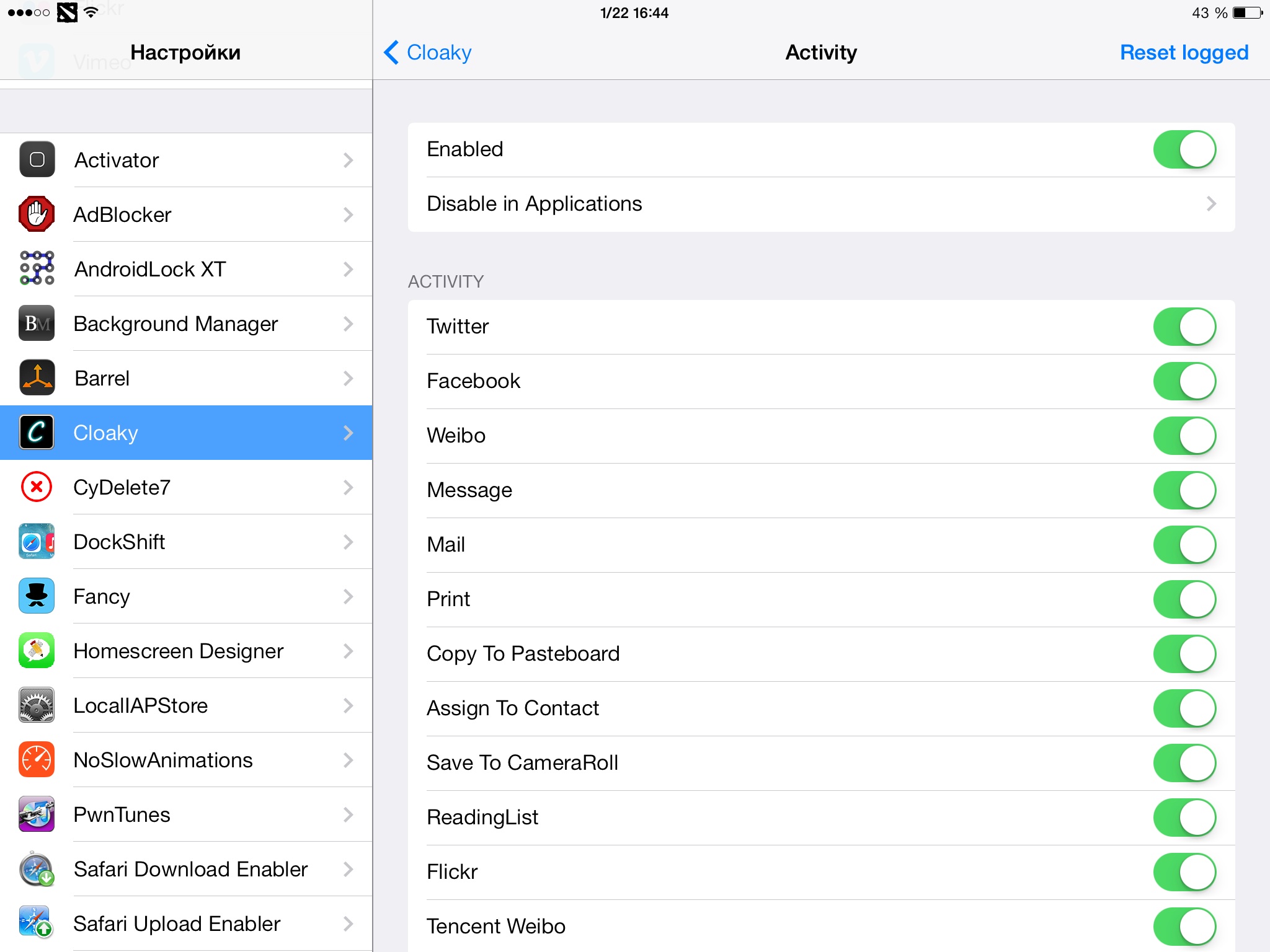This screenshot has height=952, width=1270.
Task: Tap the chevron on DockShift row
Action: click(349, 542)
